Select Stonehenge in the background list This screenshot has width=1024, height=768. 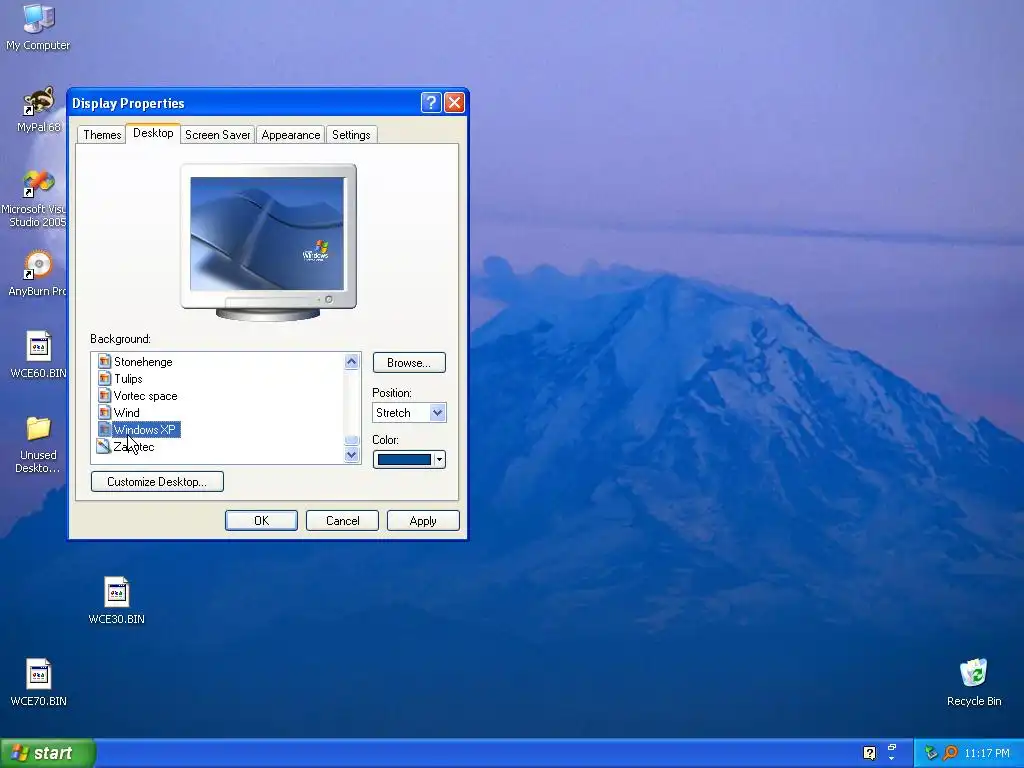tap(143, 361)
